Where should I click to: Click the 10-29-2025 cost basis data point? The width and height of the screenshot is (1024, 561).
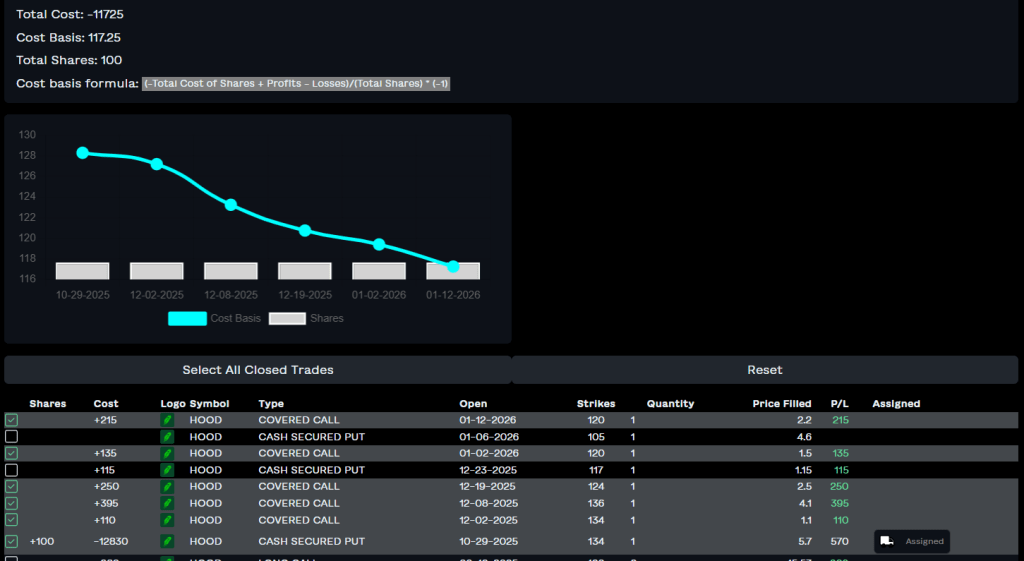point(83,153)
